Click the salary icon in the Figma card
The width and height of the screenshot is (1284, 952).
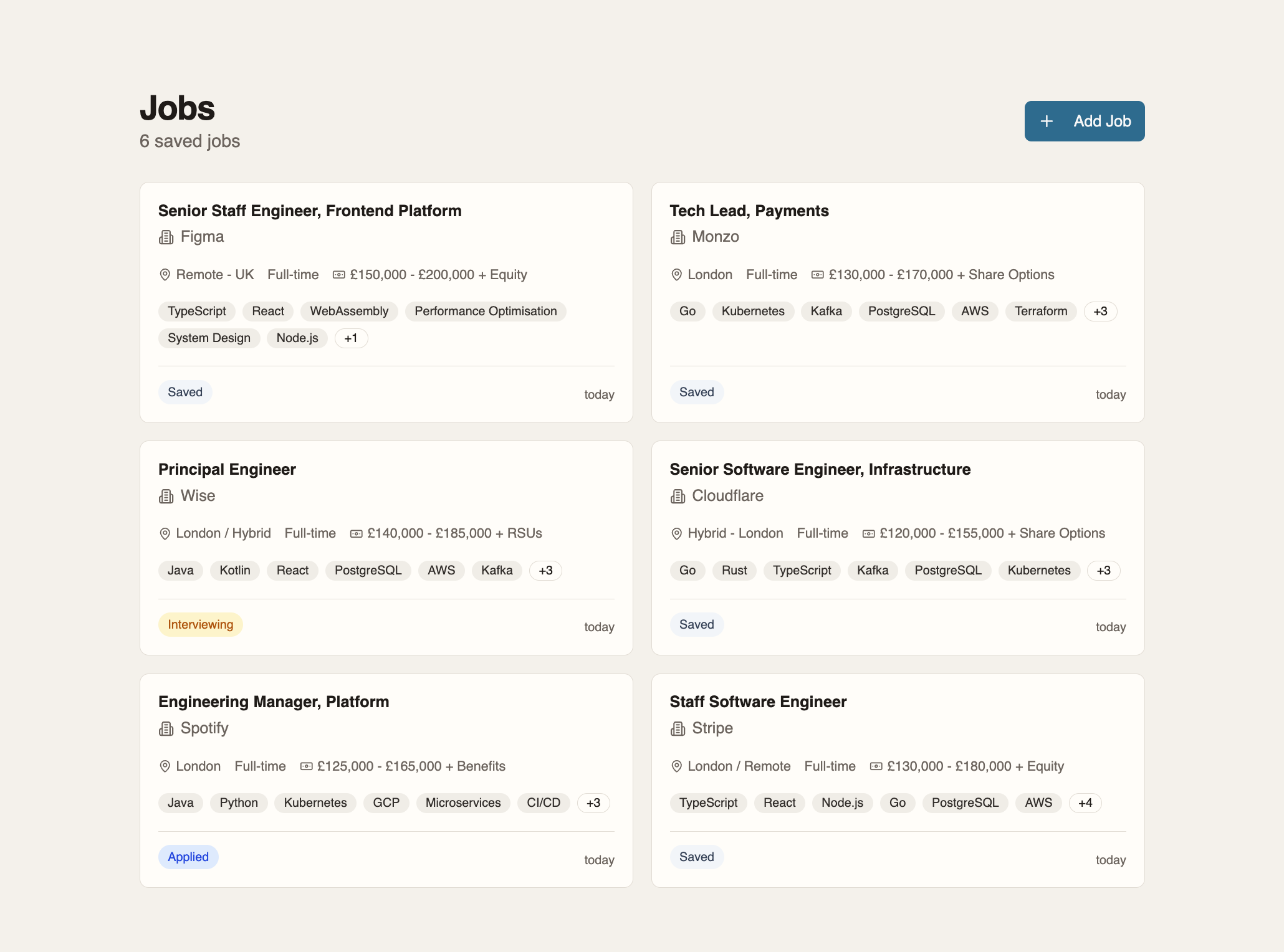[338, 275]
